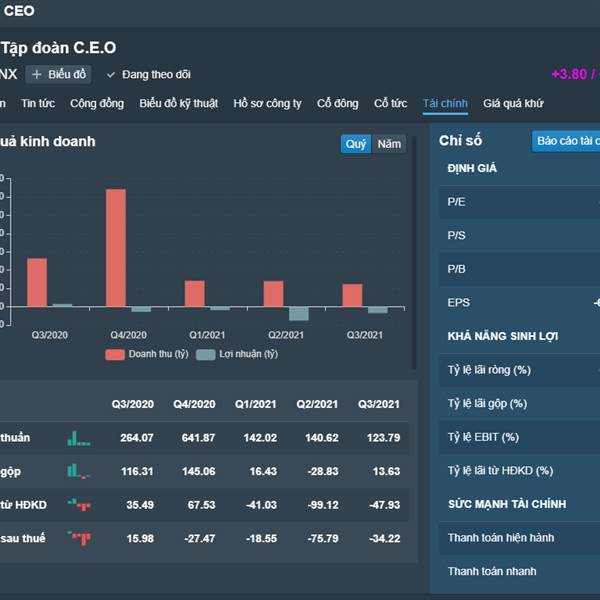The height and width of the screenshot is (600, 600).
Task: Click Tỷ lệ EBIT (%) row
Action: (520, 437)
